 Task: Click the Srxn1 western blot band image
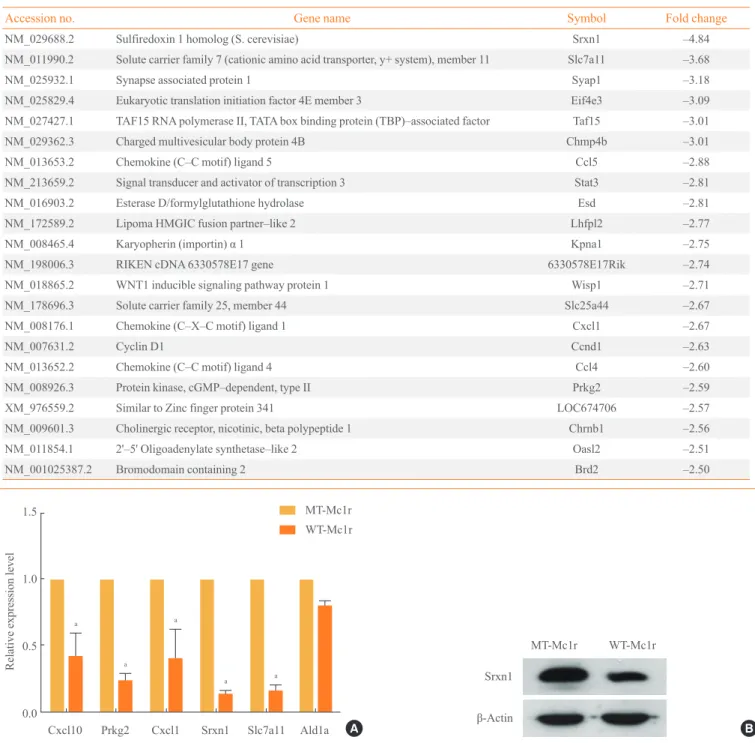pyautogui.click(x=595, y=676)
